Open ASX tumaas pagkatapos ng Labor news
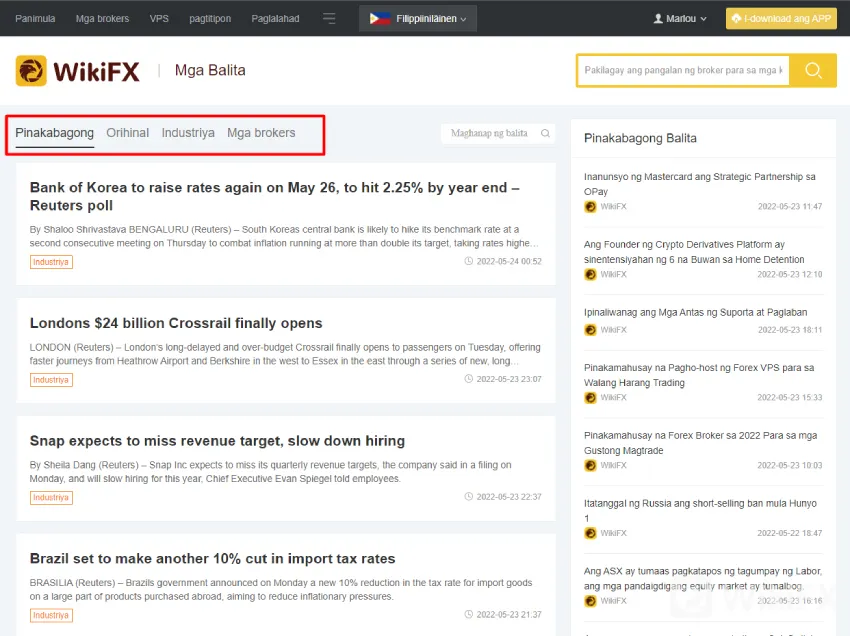850x636 pixels. pos(703,578)
